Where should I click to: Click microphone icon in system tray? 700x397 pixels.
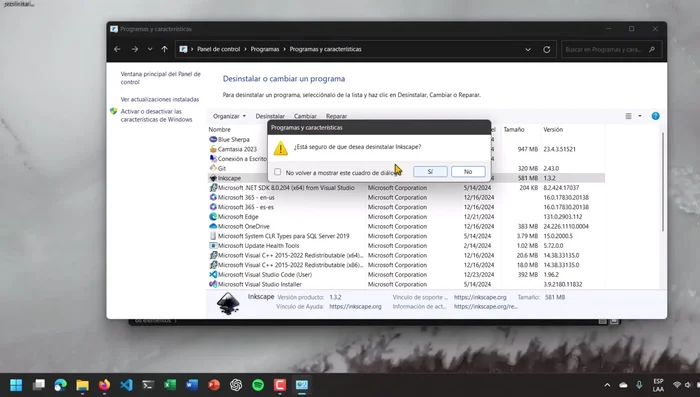(x=639, y=385)
